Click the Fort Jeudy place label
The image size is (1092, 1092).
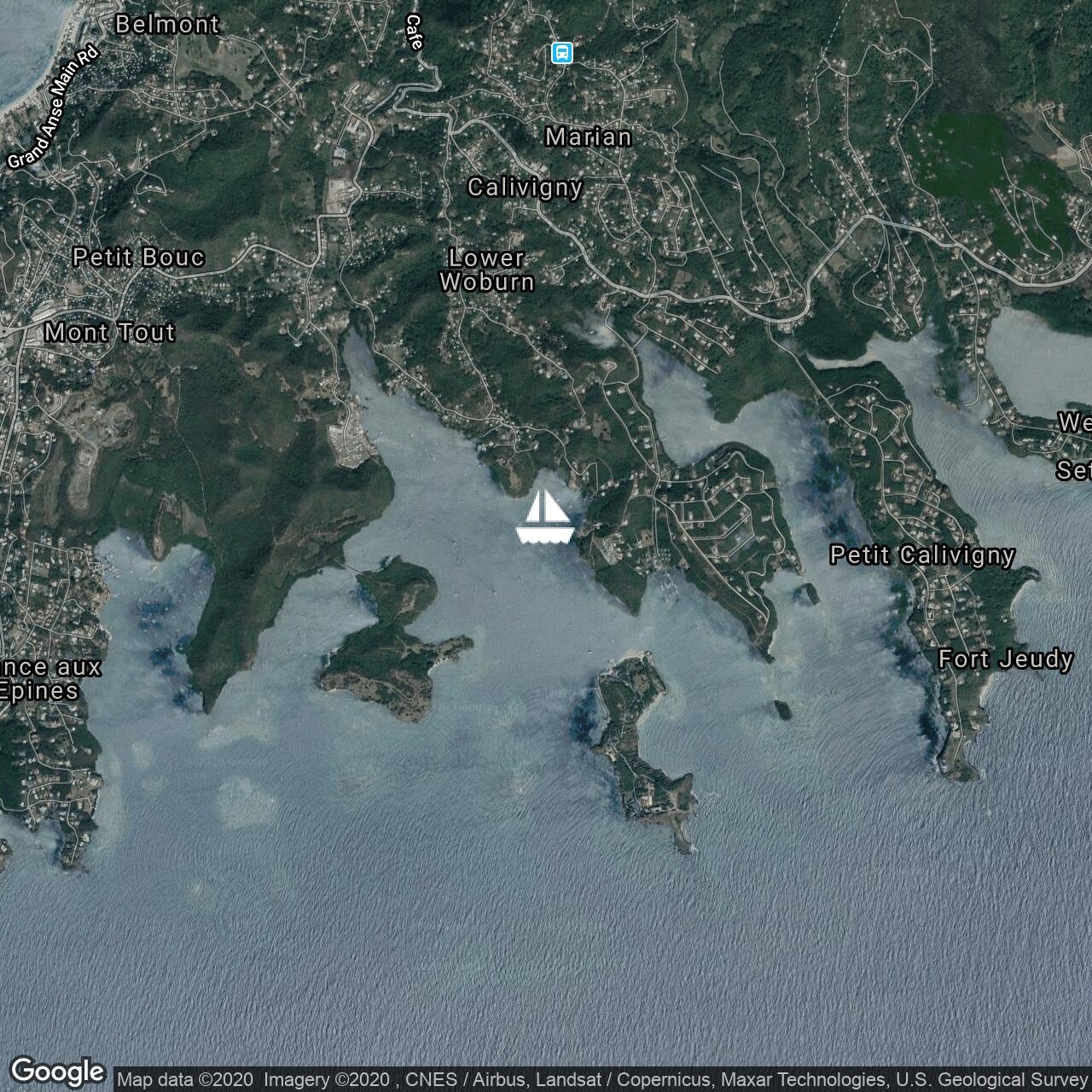(x=1005, y=659)
